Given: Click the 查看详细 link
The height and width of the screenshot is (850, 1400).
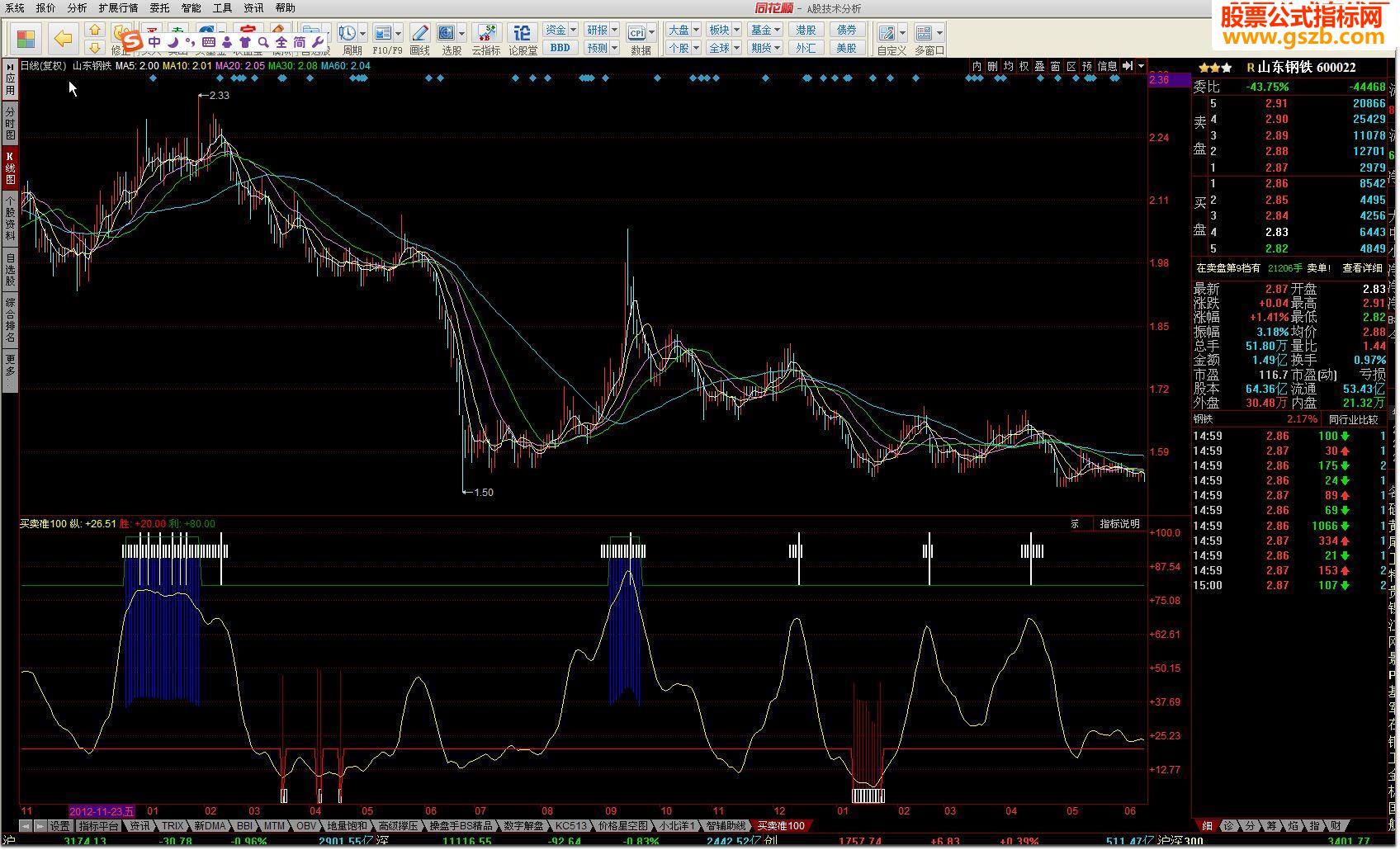Looking at the screenshot, I should pos(1362,268).
